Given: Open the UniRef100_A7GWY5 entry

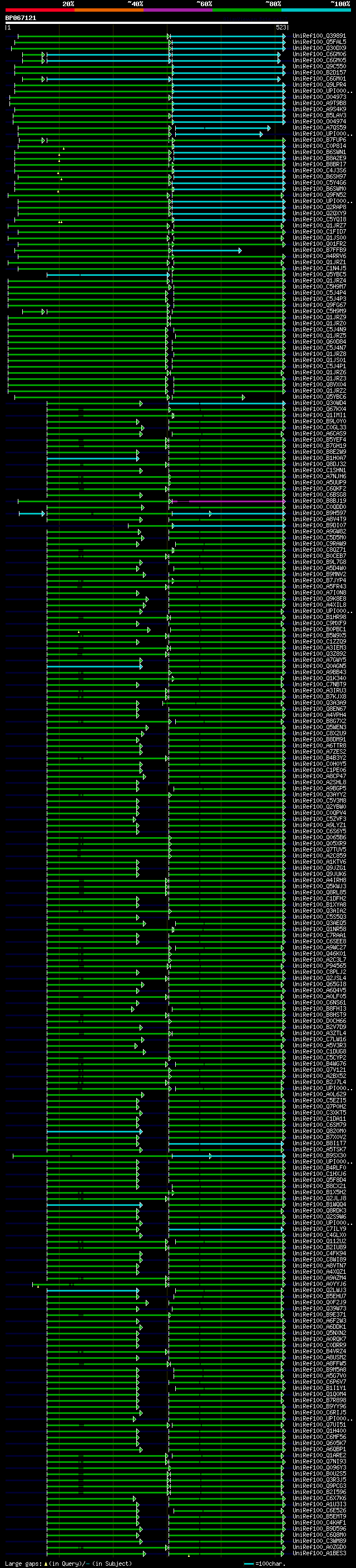Looking at the screenshot, I should pos(319,660).
